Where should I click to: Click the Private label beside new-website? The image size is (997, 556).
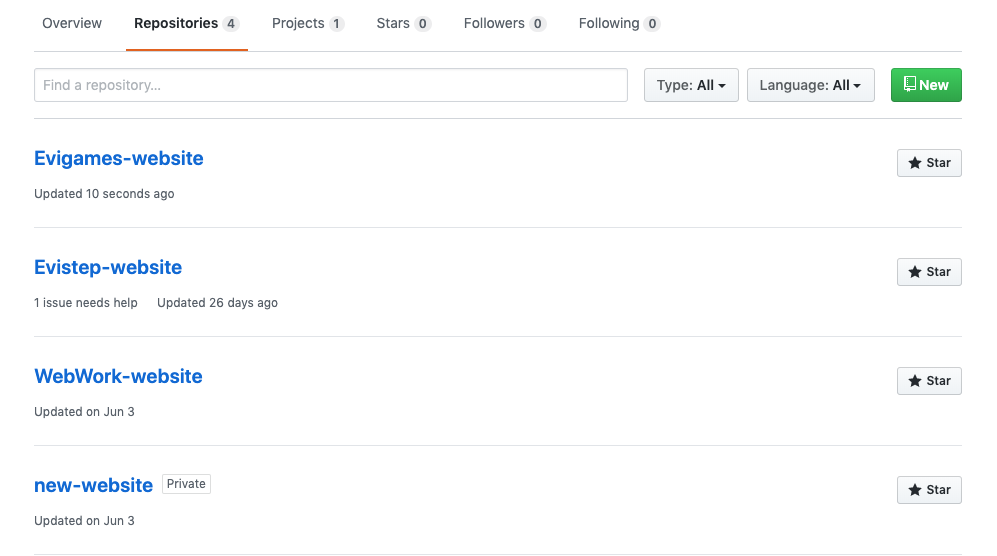(186, 484)
